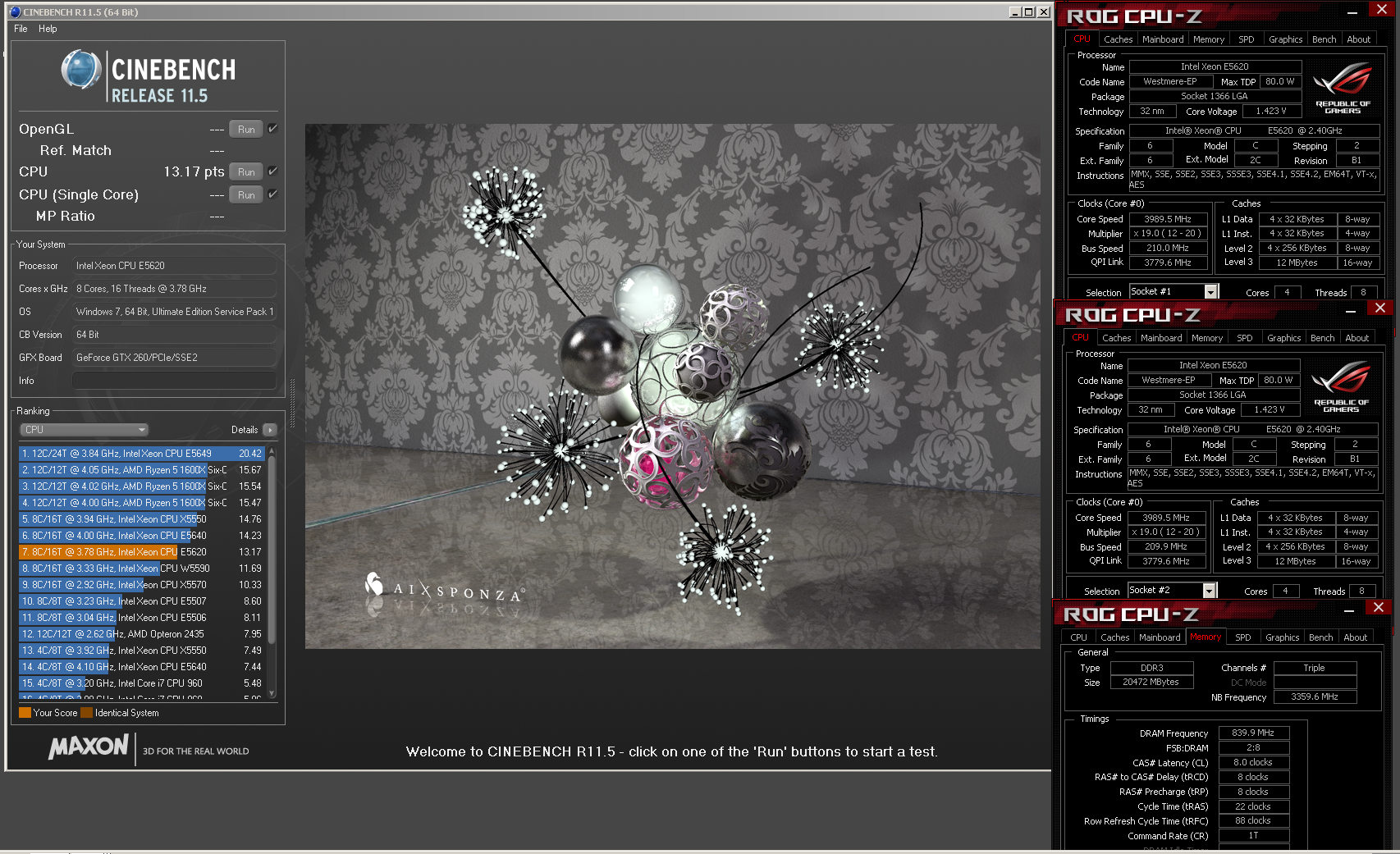Toggle the CPU test checkbox
The width and height of the screenshot is (1400, 854).
click(x=272, y=171)
